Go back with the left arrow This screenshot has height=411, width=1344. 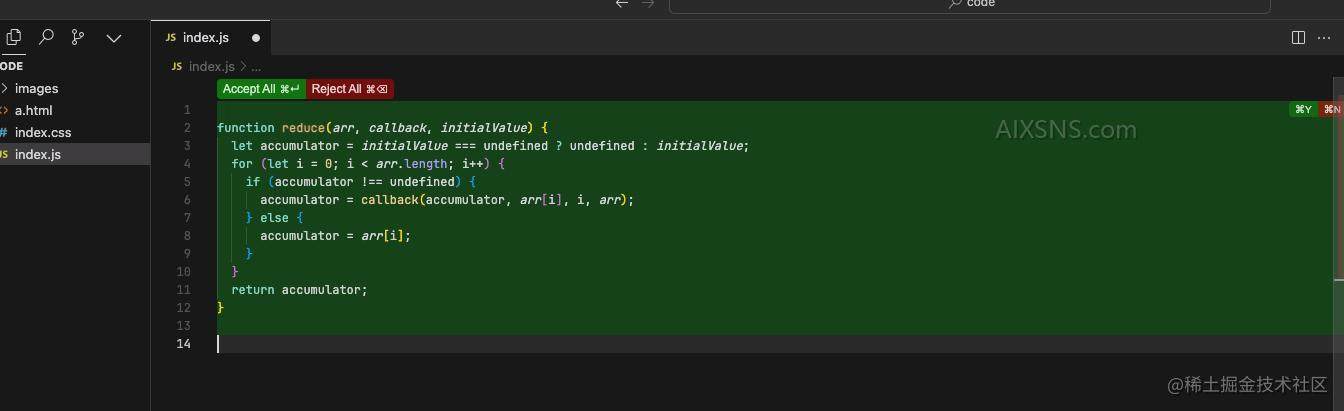pyautogui.click(x=622, y=4)
